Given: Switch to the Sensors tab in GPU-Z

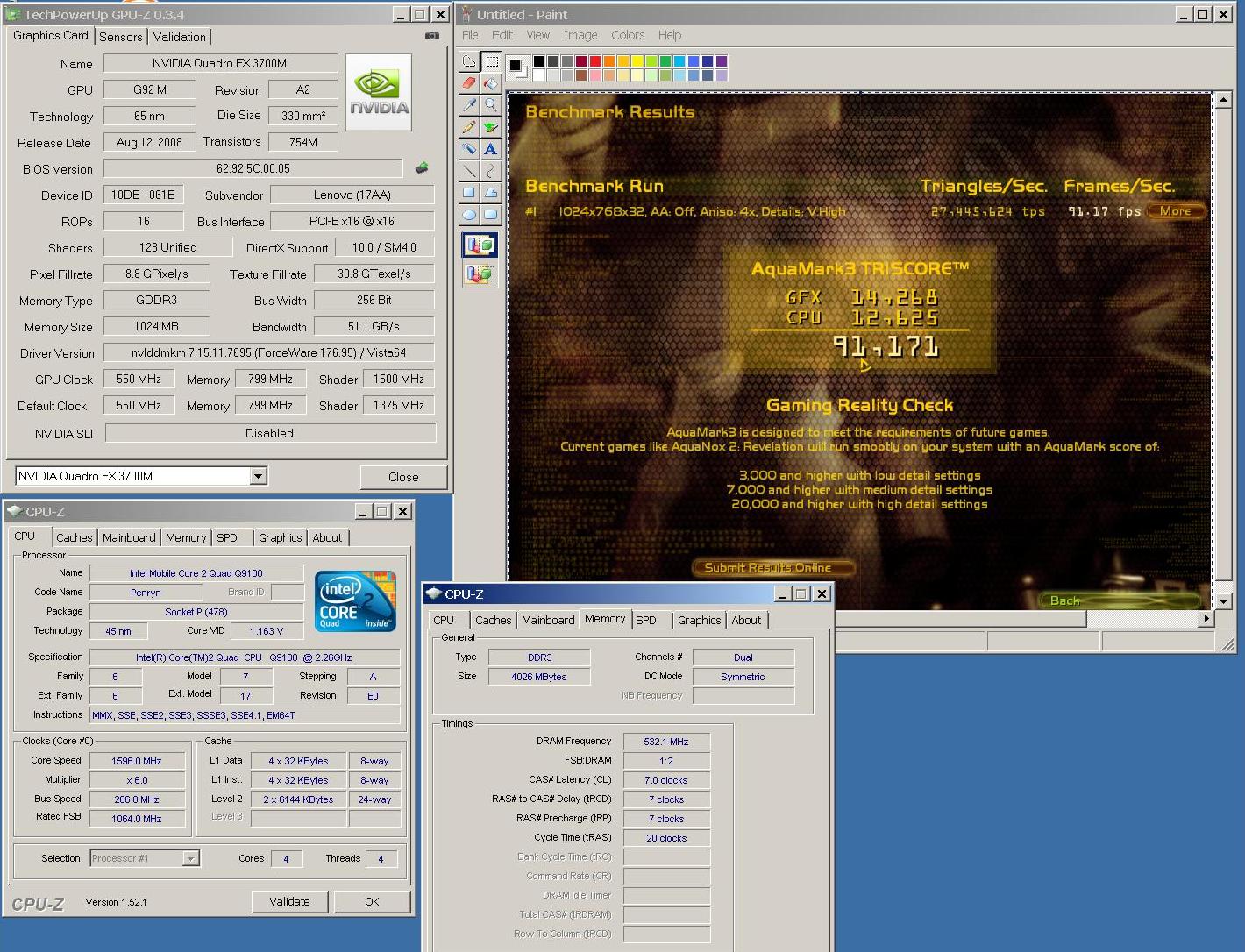Looking at the screenshot, I should coord(121,37).
